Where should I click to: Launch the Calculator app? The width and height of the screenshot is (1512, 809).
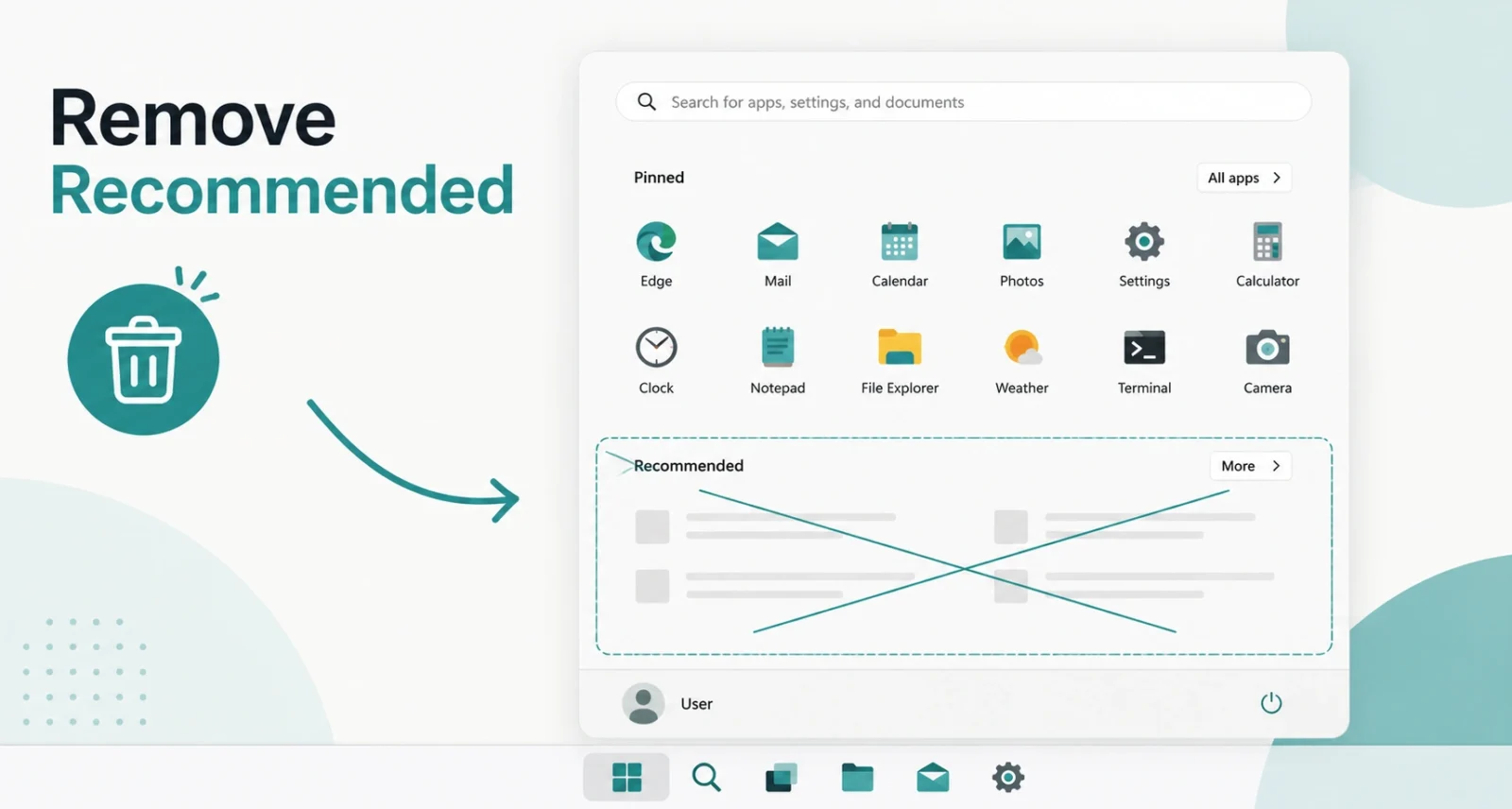1267,242
